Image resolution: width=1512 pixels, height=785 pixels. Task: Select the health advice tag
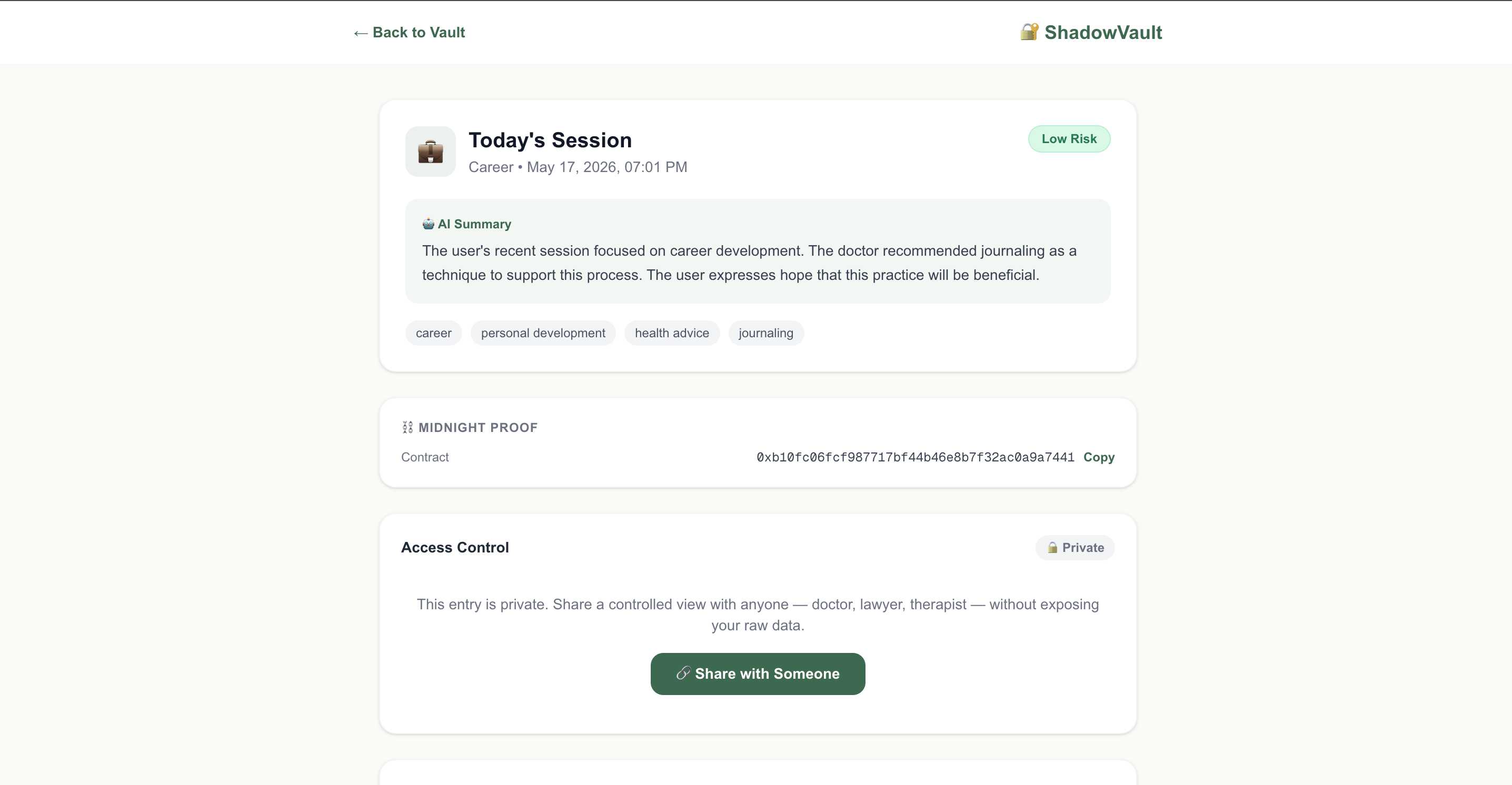click(x=671, y=333)
